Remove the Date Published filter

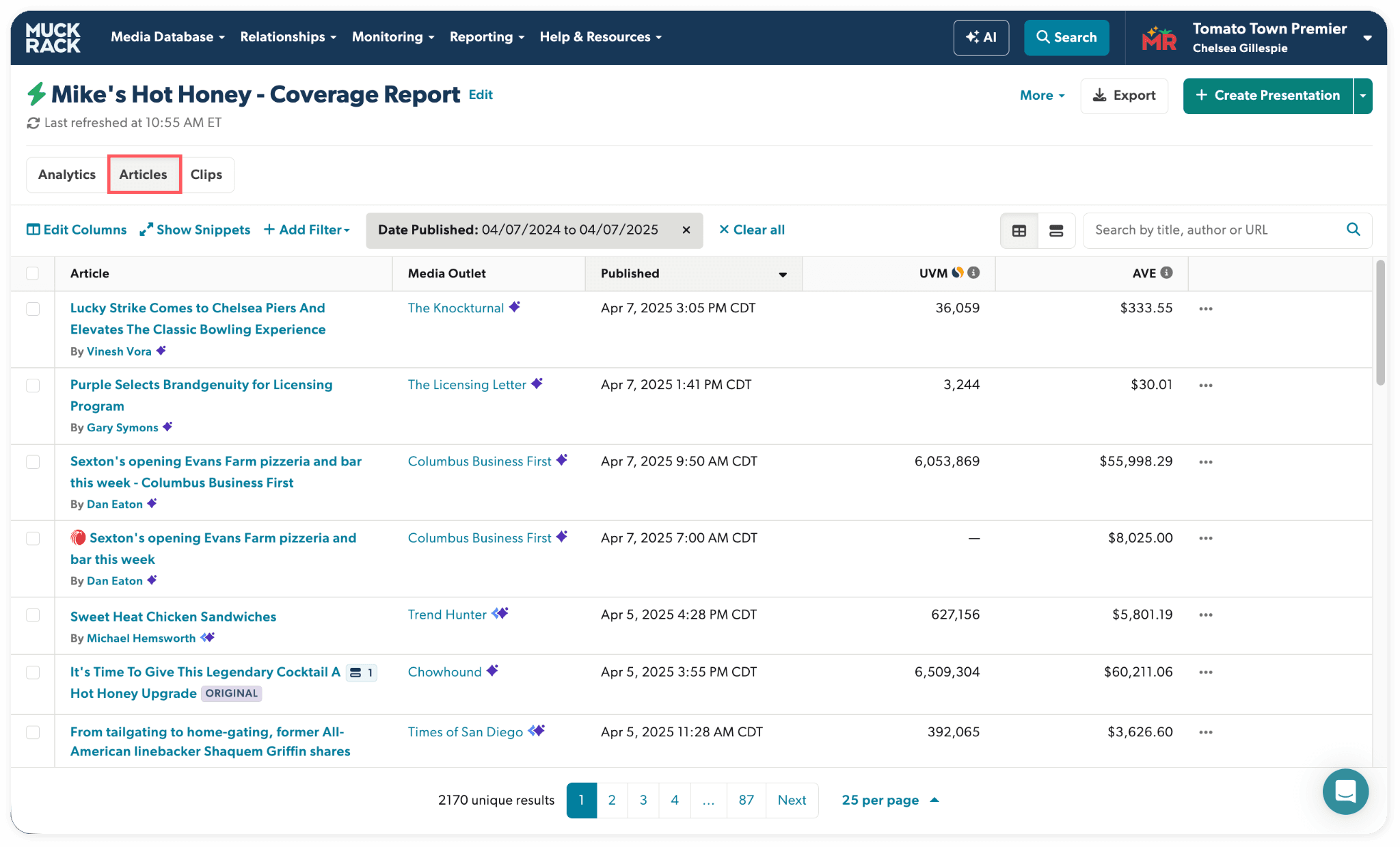tap(686, 230)
